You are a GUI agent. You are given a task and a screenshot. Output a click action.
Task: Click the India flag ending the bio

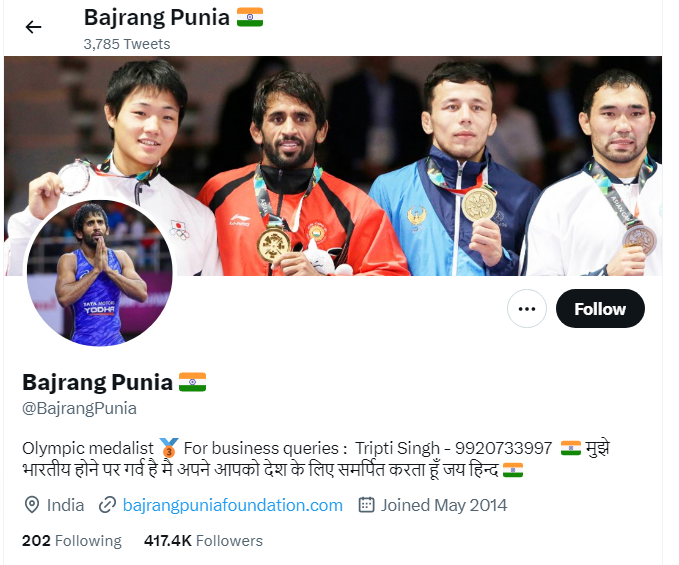click(513, 470)
